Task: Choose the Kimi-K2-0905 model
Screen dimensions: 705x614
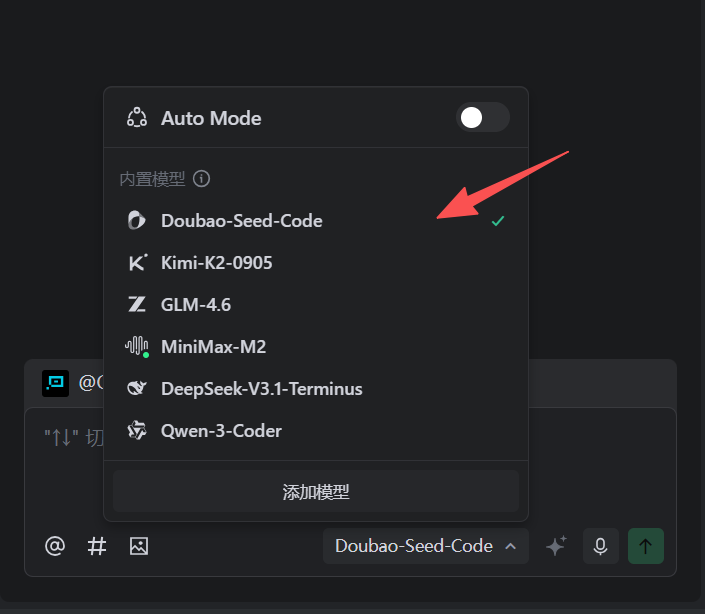Action: [x=216, y=263]
